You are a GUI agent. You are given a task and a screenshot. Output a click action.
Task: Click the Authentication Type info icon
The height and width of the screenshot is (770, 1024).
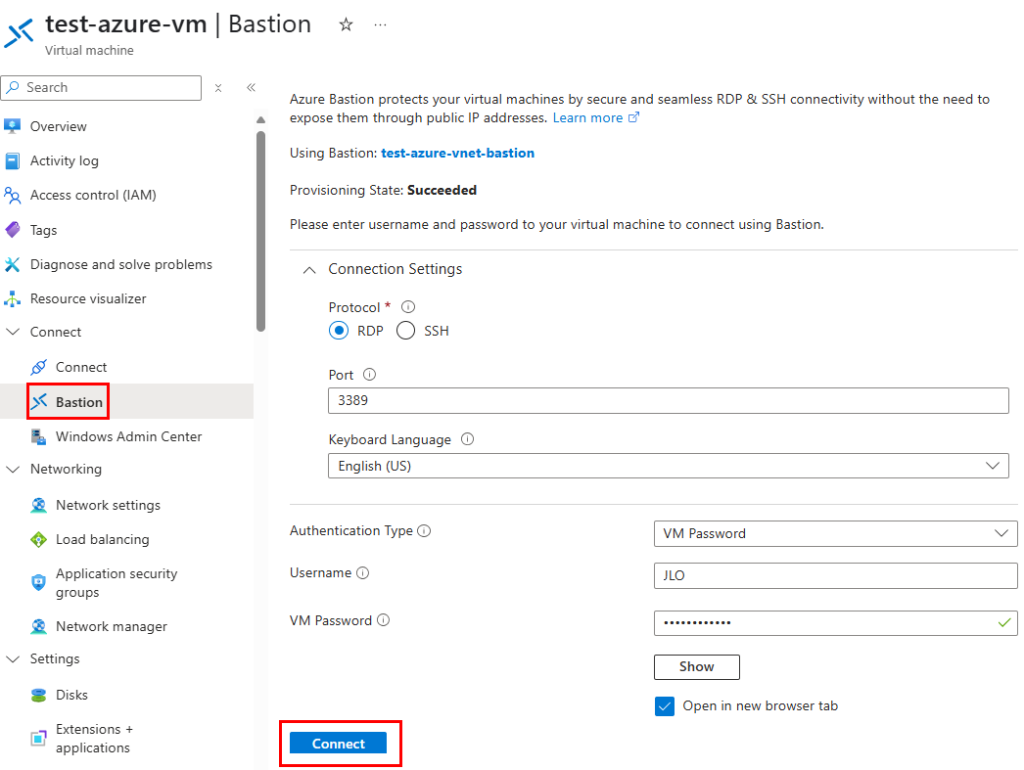pyautogui.click(x=424, y=530)
